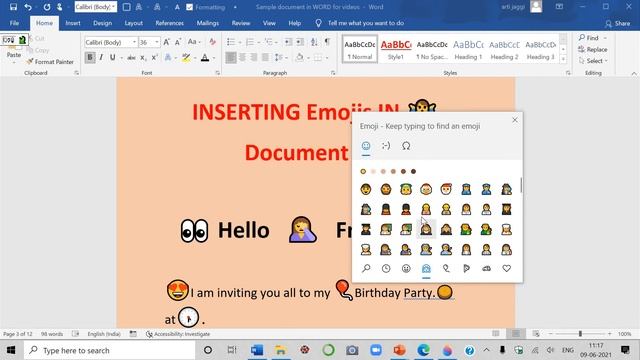Apply the No Spacing style
Viewport: 640px width, 360px height.
[432, 49]
